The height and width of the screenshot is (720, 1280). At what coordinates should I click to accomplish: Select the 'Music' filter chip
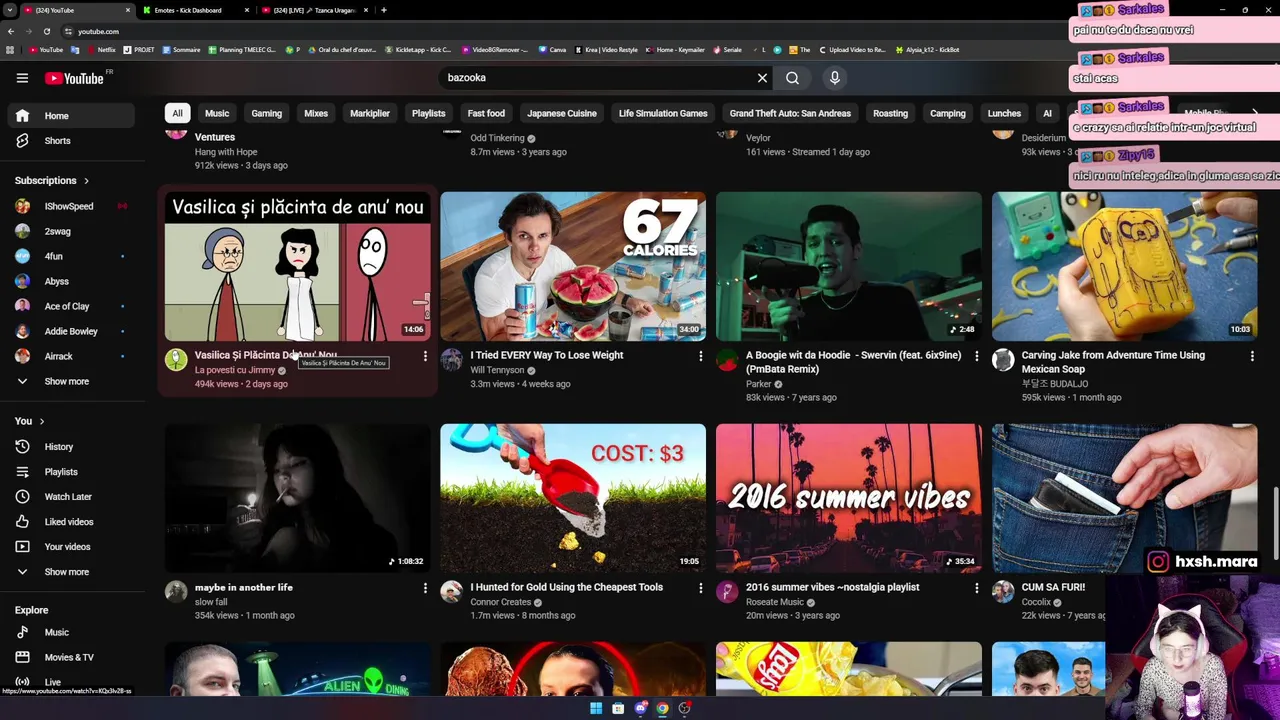217,113
